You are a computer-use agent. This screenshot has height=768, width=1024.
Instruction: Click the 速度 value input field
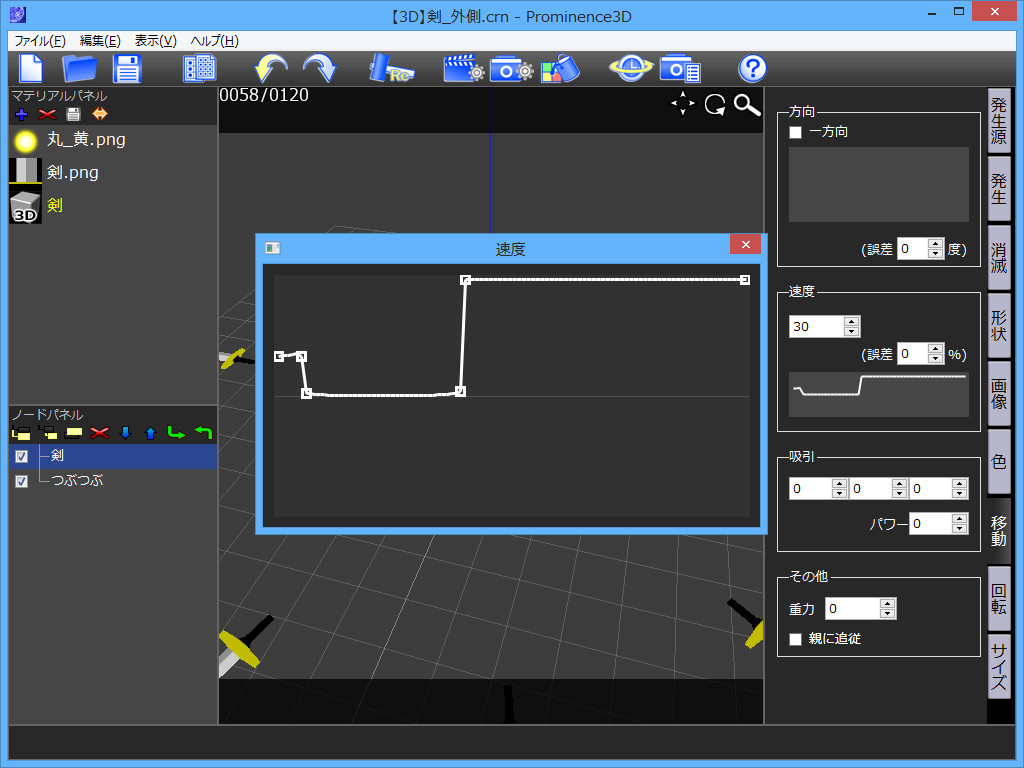pyautogui.click(x=816, y=327)
